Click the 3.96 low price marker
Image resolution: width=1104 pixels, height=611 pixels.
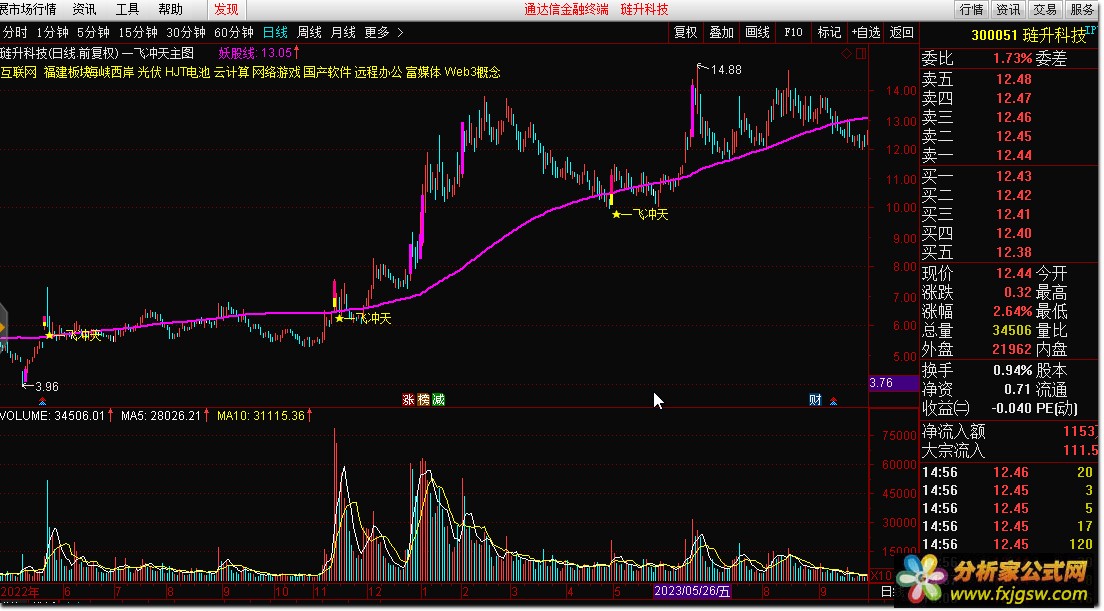tap(40, 386)
